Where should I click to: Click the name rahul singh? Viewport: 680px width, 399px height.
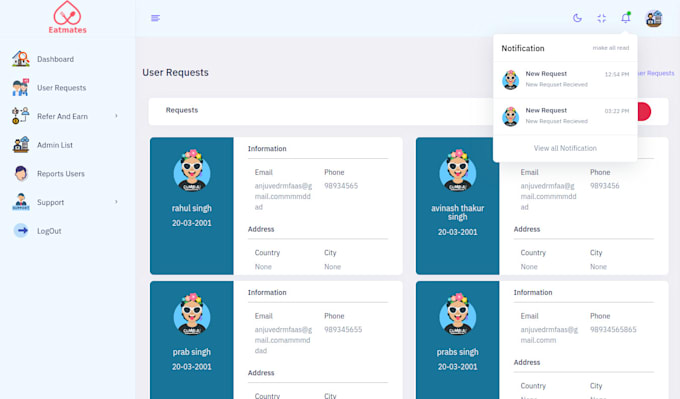pos(192,208)
